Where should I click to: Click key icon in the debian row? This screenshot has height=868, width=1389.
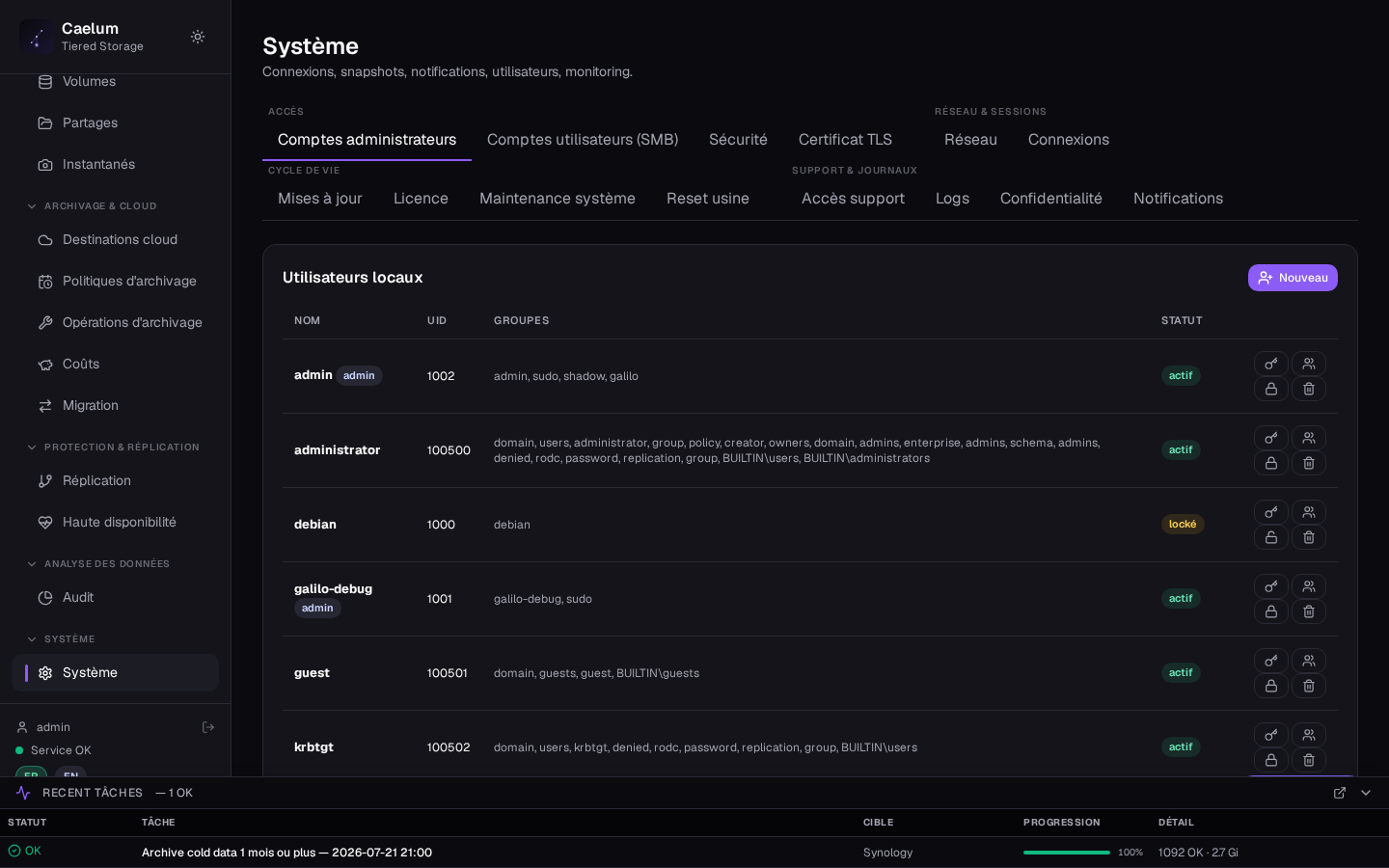1271,512
